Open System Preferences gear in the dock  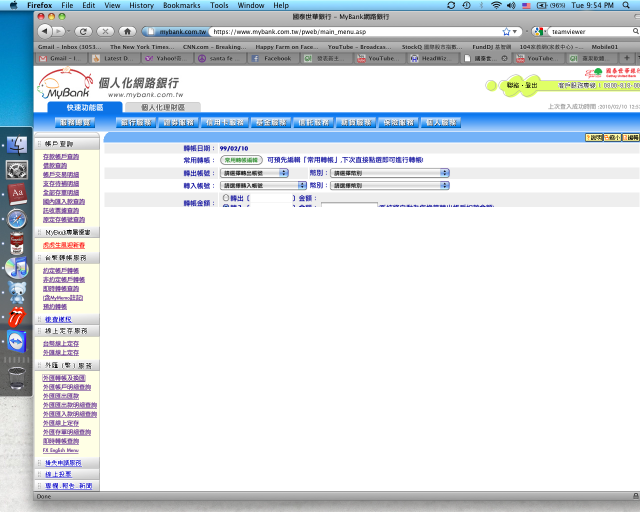[17, 169]
